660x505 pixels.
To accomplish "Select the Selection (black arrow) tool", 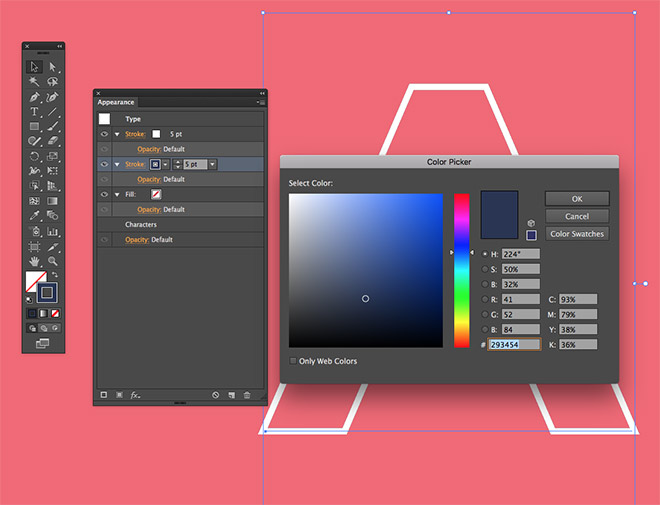I will click(x=34, y=67).
